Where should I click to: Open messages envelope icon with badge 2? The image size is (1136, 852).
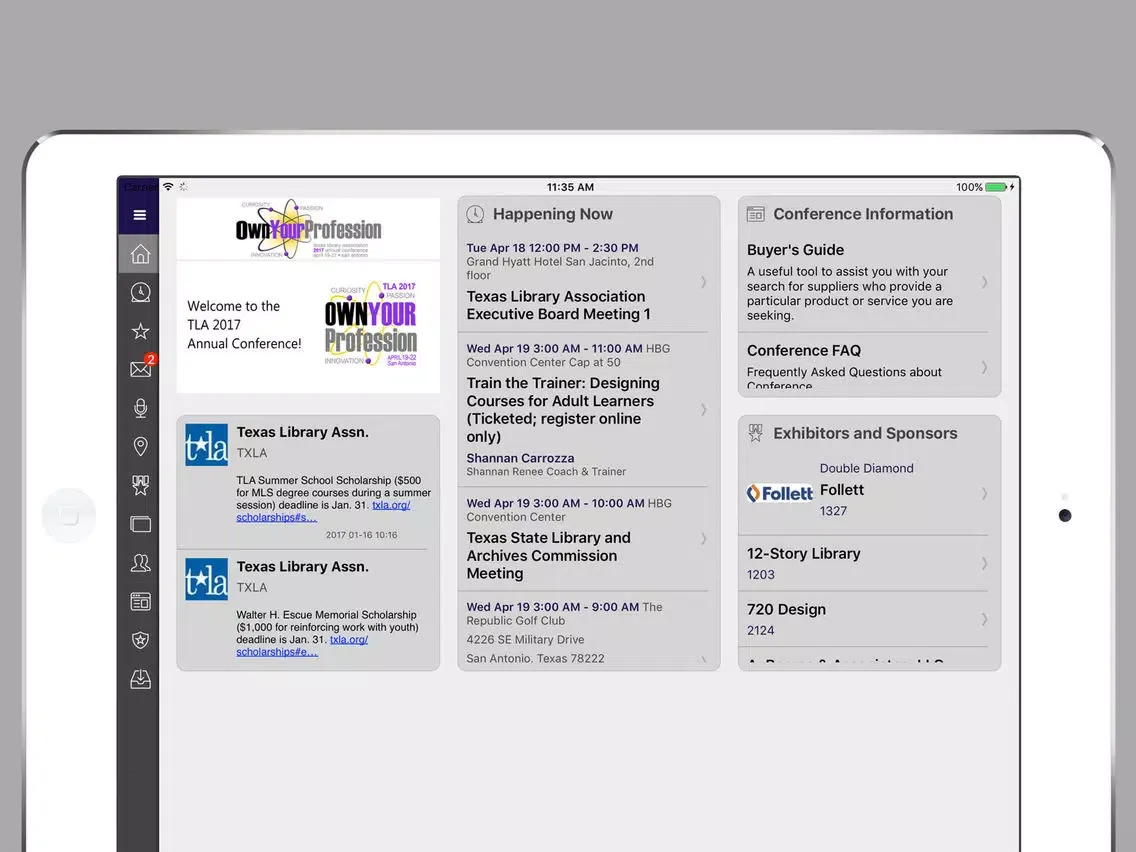point(141,369)
